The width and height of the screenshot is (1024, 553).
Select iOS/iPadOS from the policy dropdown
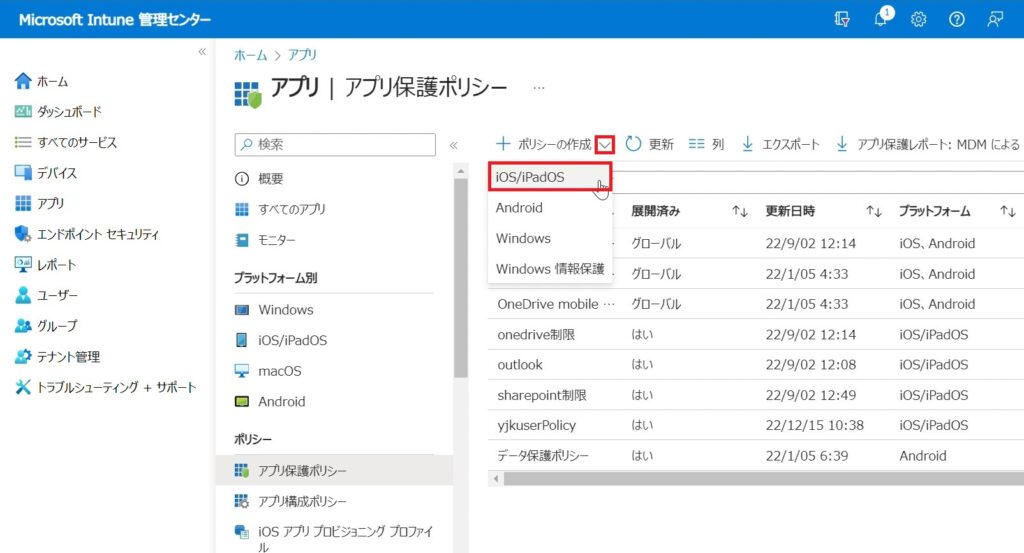click(550, 177)
